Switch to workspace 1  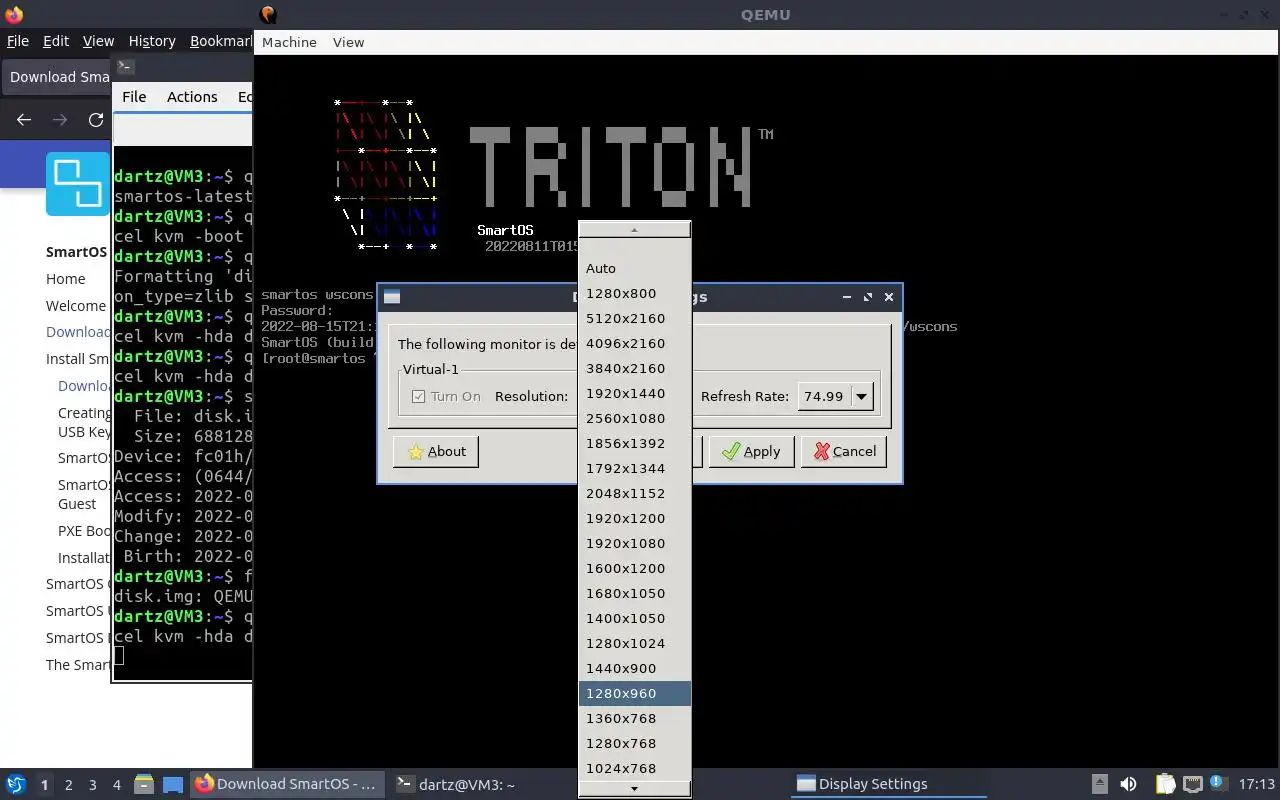coord(44,785)
